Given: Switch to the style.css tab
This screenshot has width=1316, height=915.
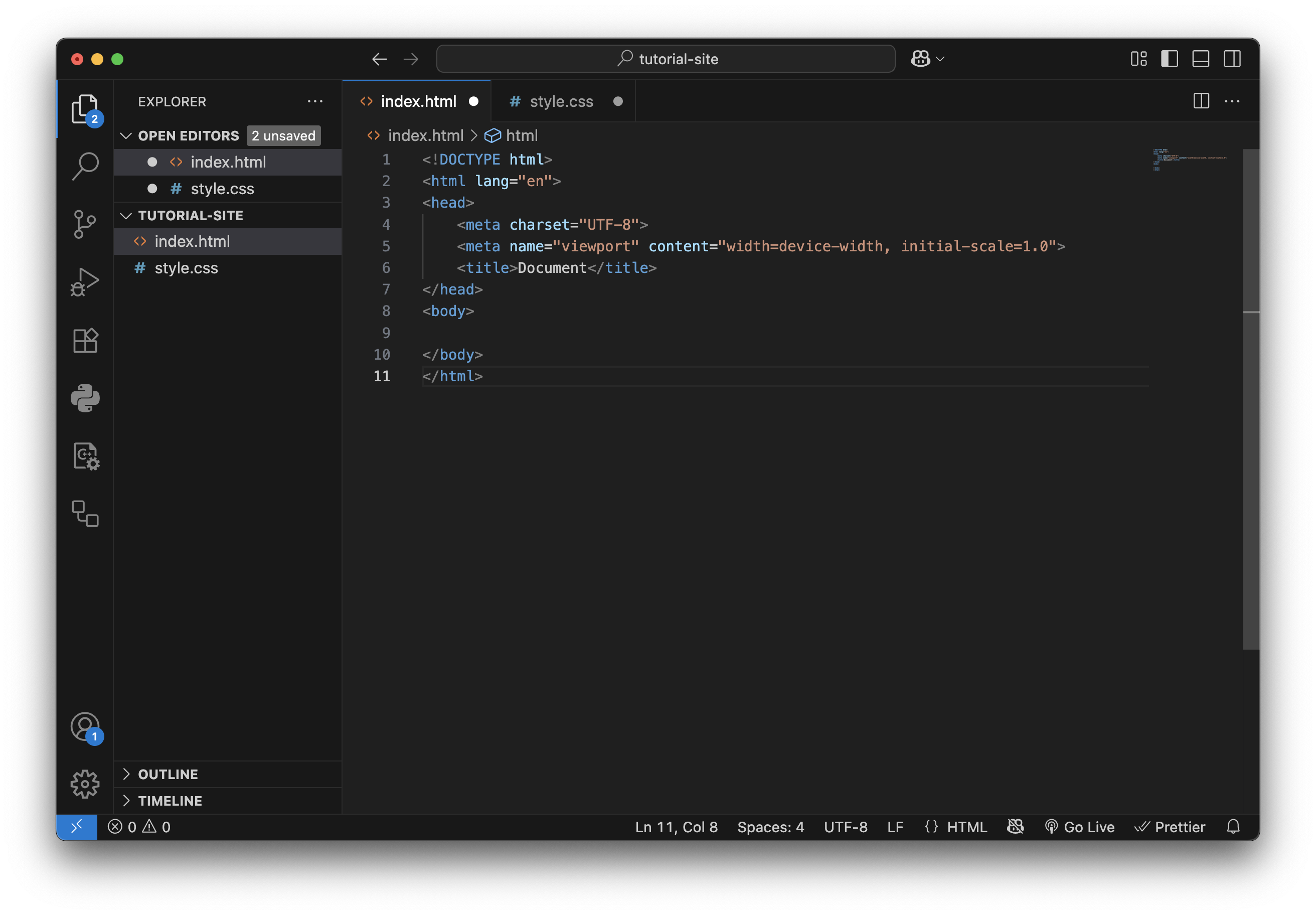Looking at the screenshot, I should pos(563,101).
